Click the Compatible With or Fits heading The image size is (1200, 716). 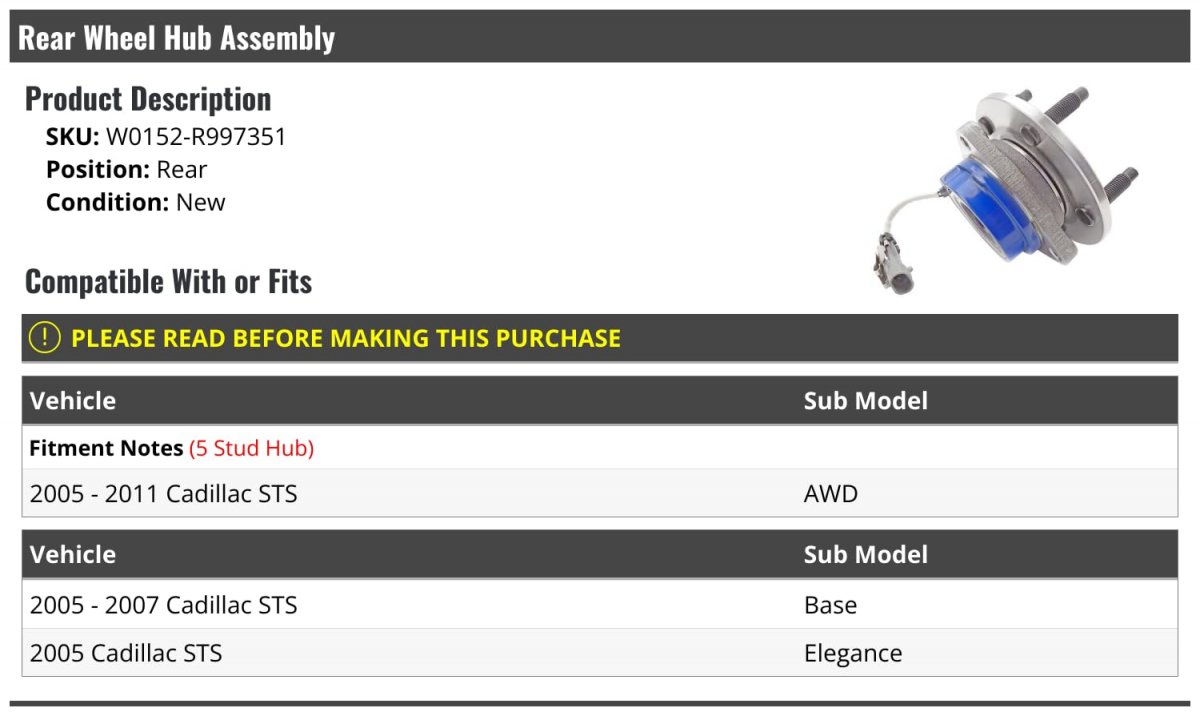(x=169, y=282)
